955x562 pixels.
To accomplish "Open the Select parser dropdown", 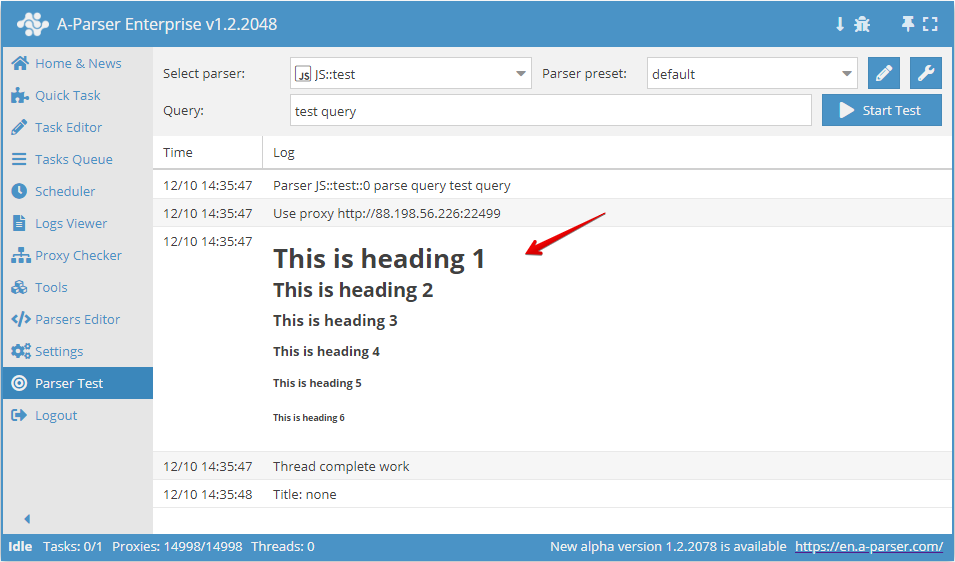I will (410, 74).
